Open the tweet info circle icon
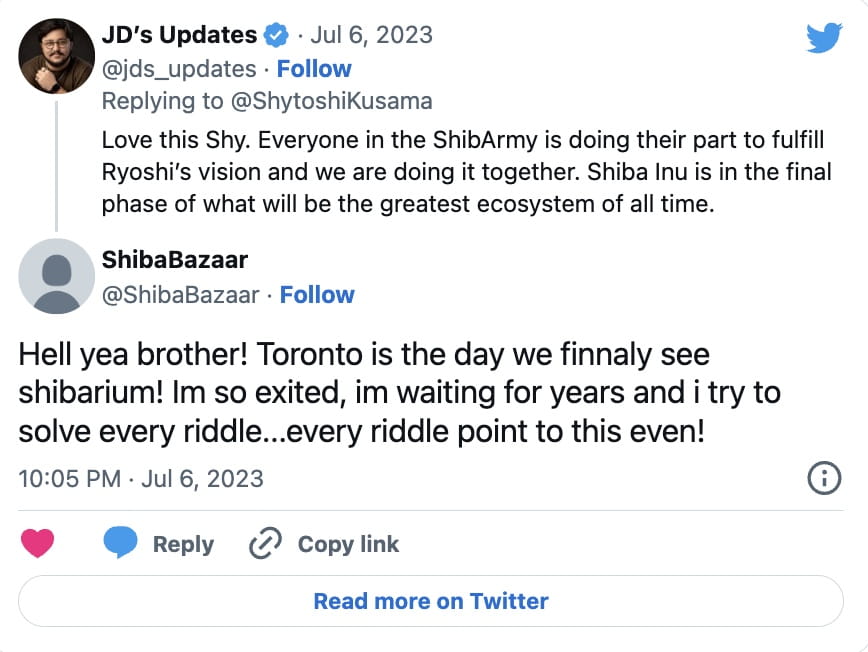Image resolution: width=868 pixels, height=652 pixels. point(823,479)
